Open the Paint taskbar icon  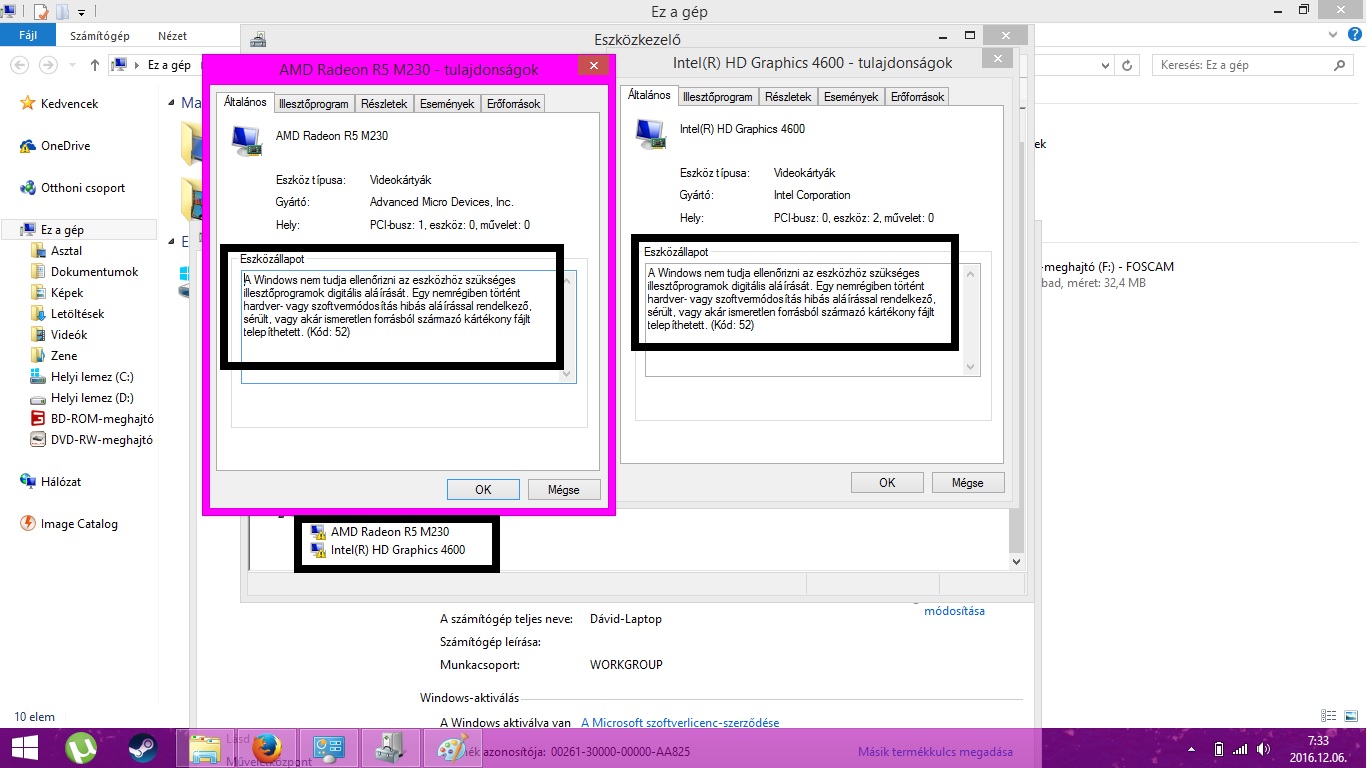[x=453, y=748]
